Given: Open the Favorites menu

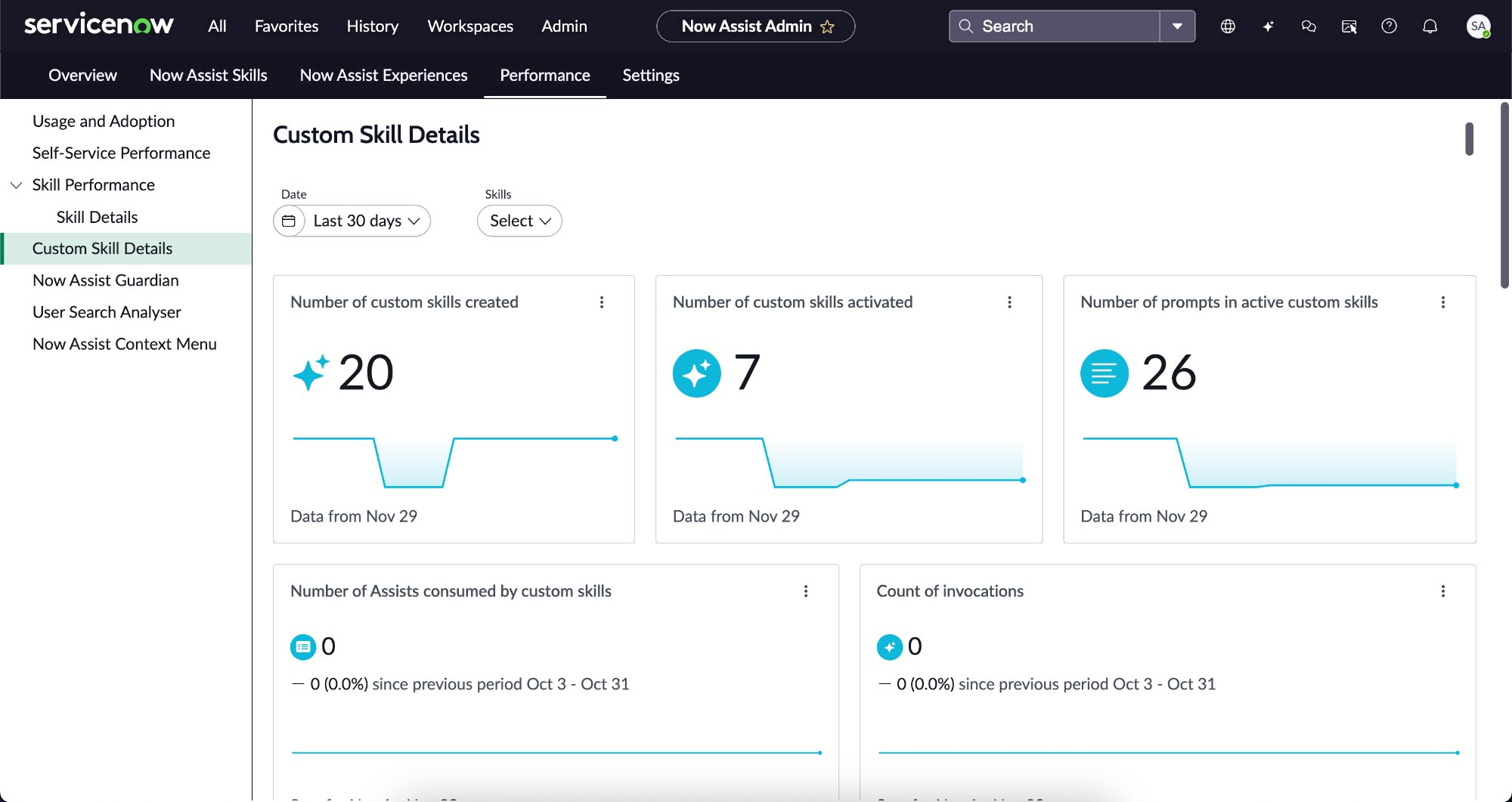Looking at the screenshot, I should pos(287,26).
